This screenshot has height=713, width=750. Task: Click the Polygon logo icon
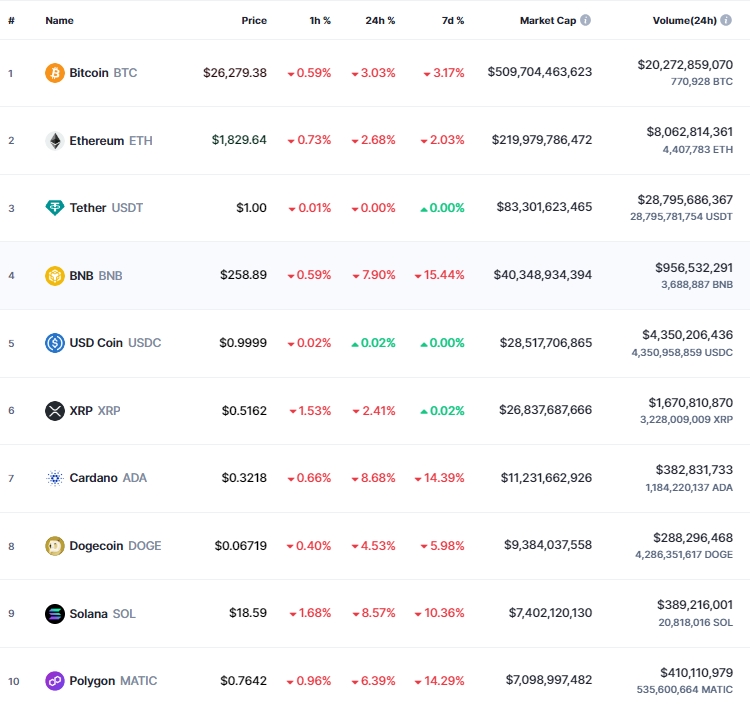click(55, 680)
